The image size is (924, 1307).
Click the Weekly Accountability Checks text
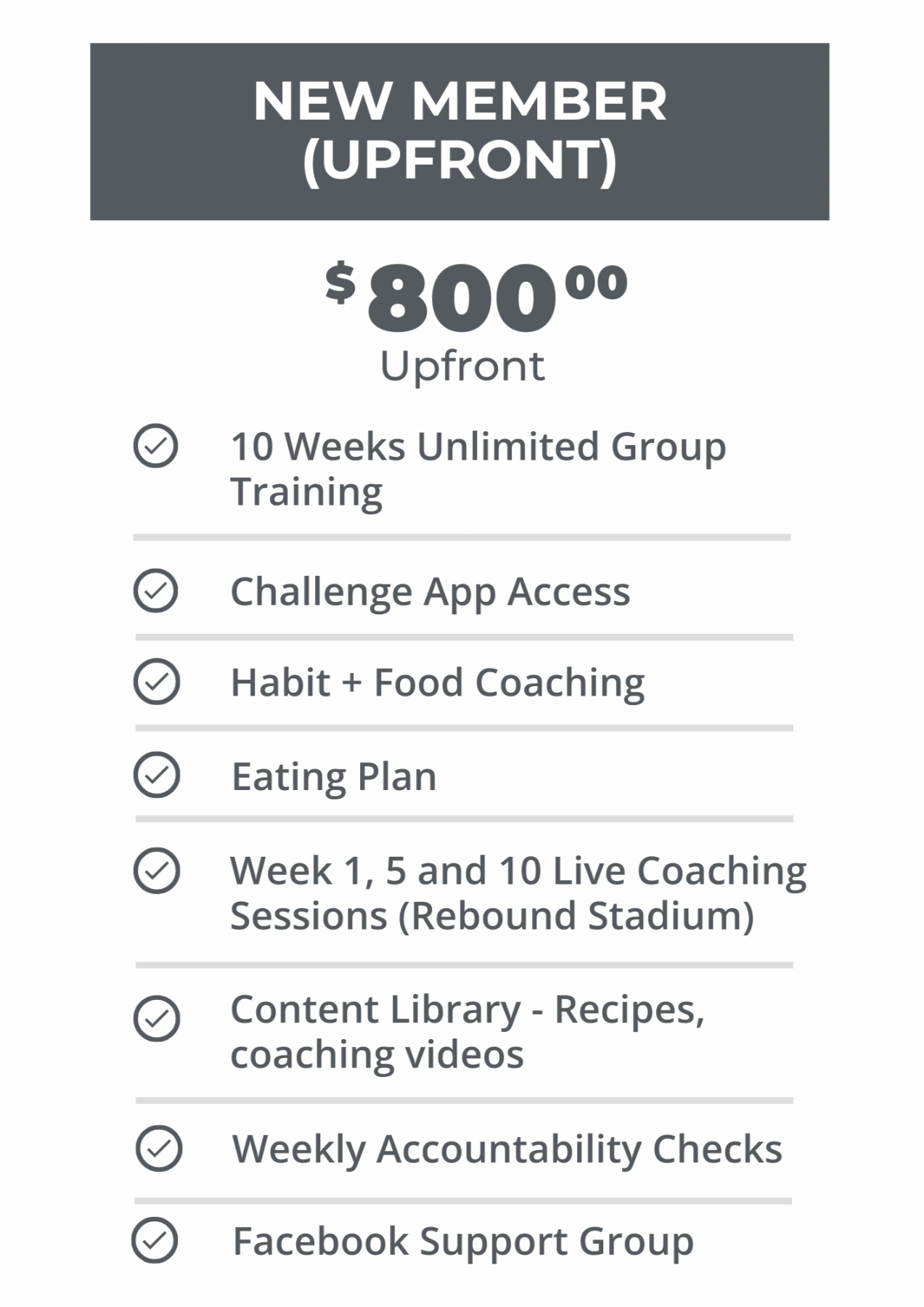[507, 1149]
